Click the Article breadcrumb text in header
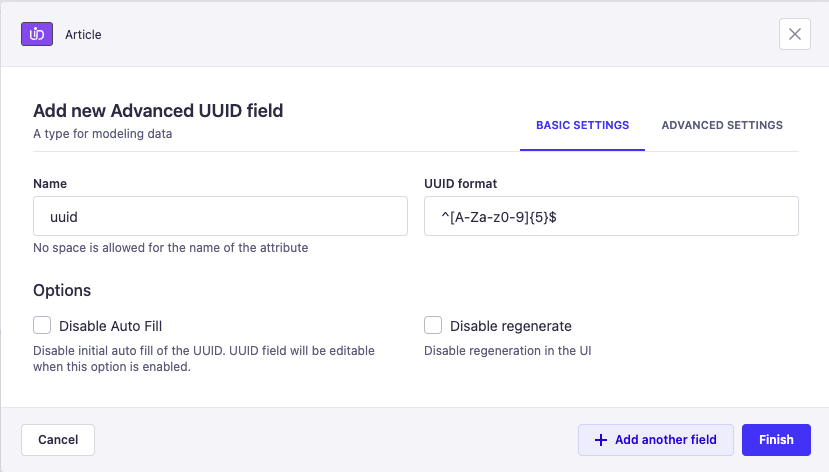Screen dimensions: 829x472 point(83,34)
